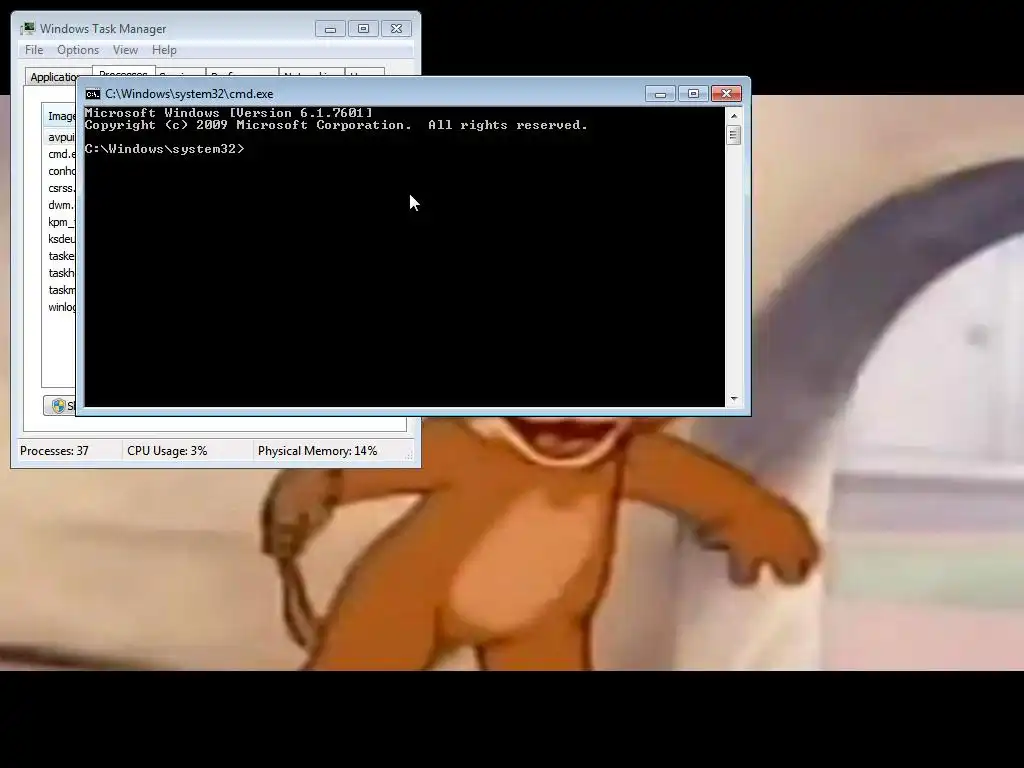Click the Physical Memory: 14% status entry
This screenshot has width=1024, height=768.
pos(317,451)
